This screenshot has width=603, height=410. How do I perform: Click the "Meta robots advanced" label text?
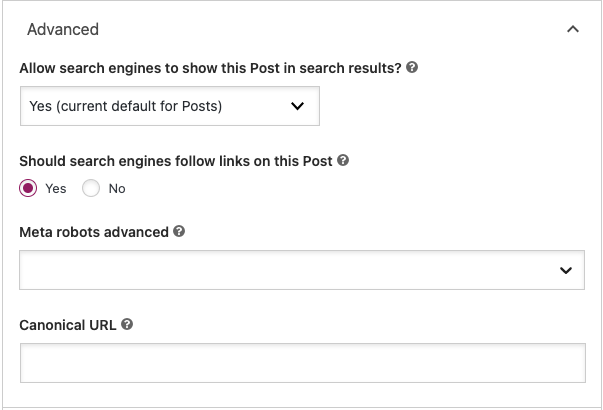click(94, 232)
